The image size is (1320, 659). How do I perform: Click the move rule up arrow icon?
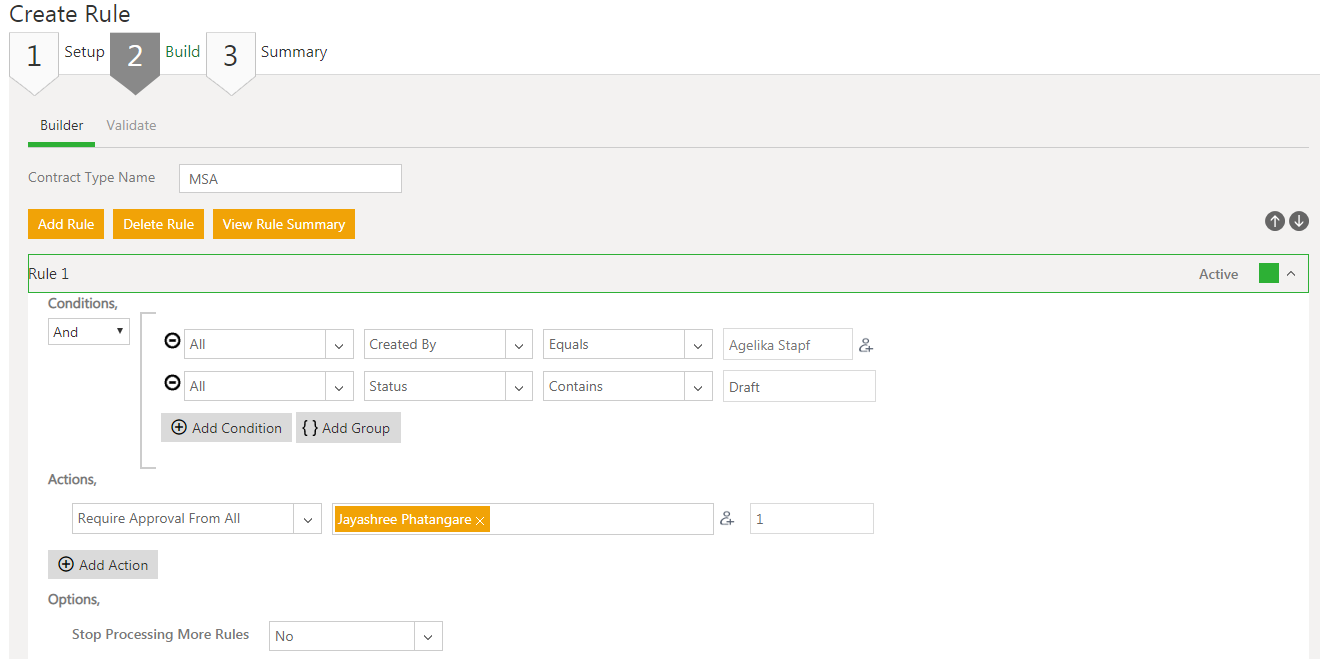pos(1274,222)
